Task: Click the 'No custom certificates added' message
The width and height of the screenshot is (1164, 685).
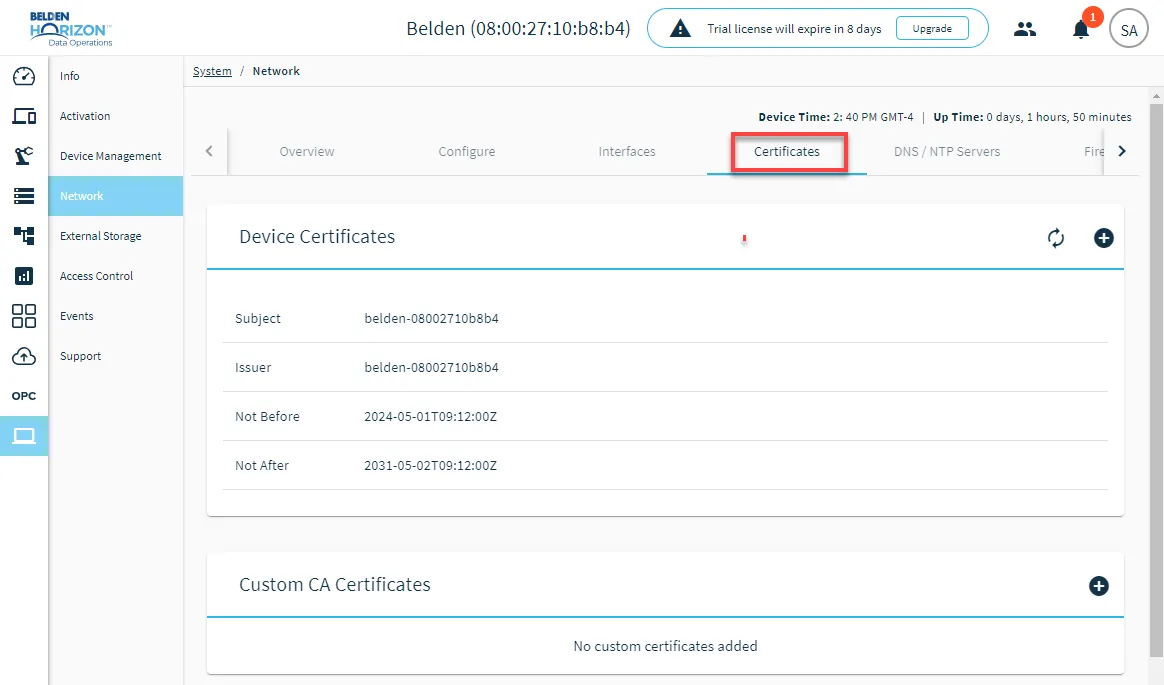Action: pos(665,646)
